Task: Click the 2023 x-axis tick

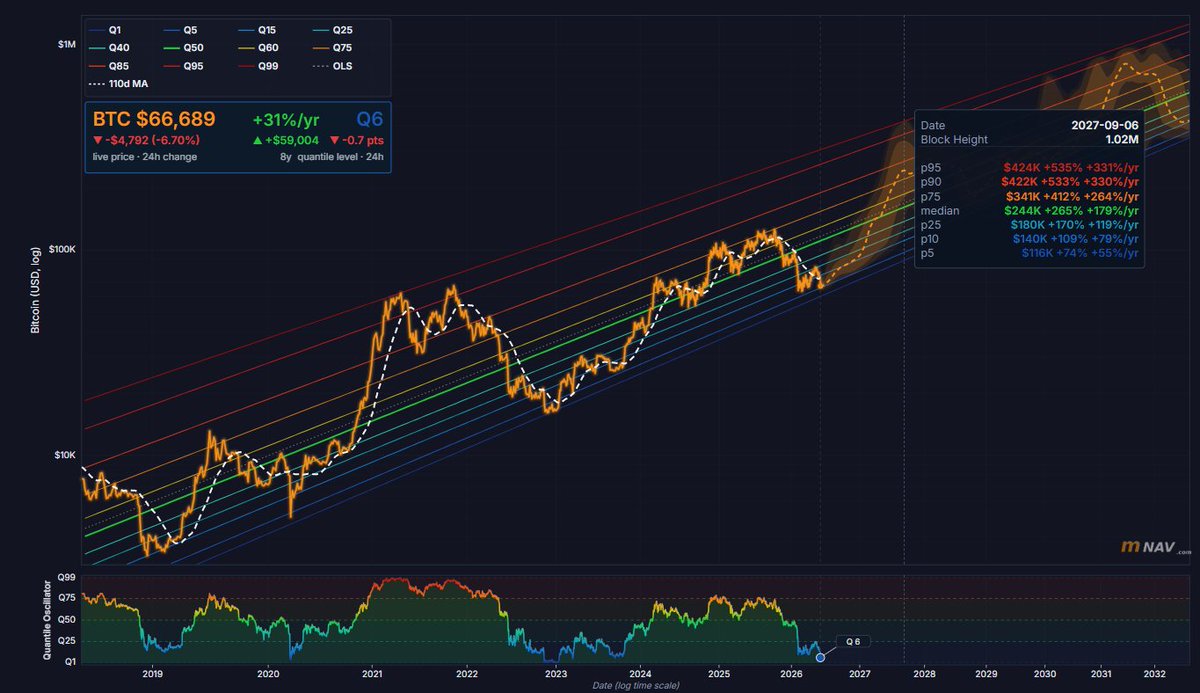Action: 556,676
